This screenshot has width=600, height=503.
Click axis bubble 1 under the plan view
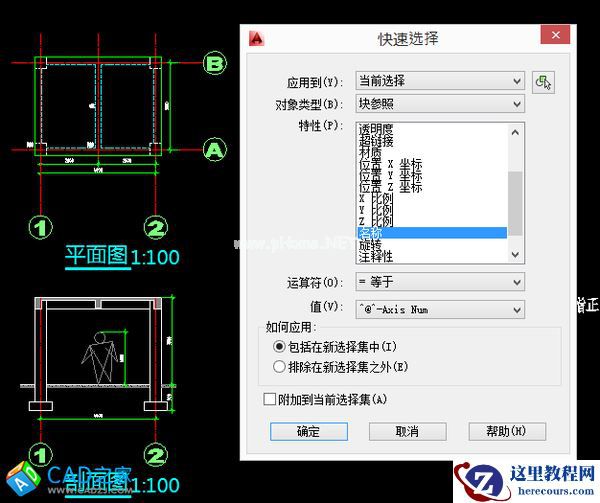41,228
